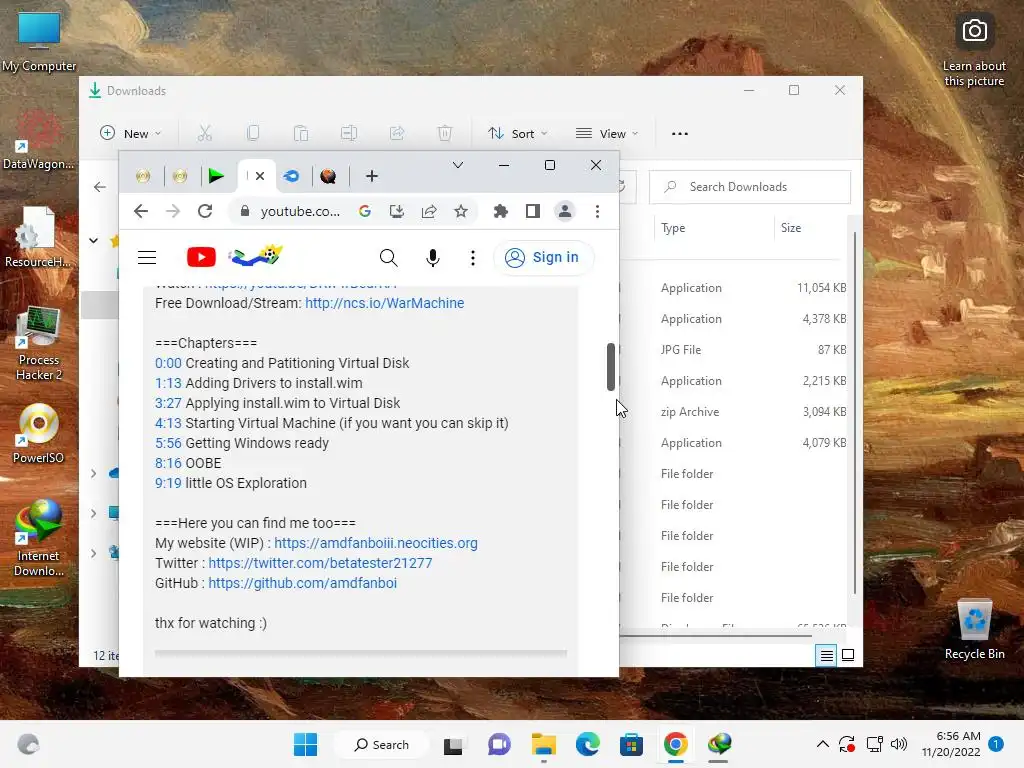Screen dimensions: 1024x768
Task: Share this page from address bar
Action: coord(429,211)
